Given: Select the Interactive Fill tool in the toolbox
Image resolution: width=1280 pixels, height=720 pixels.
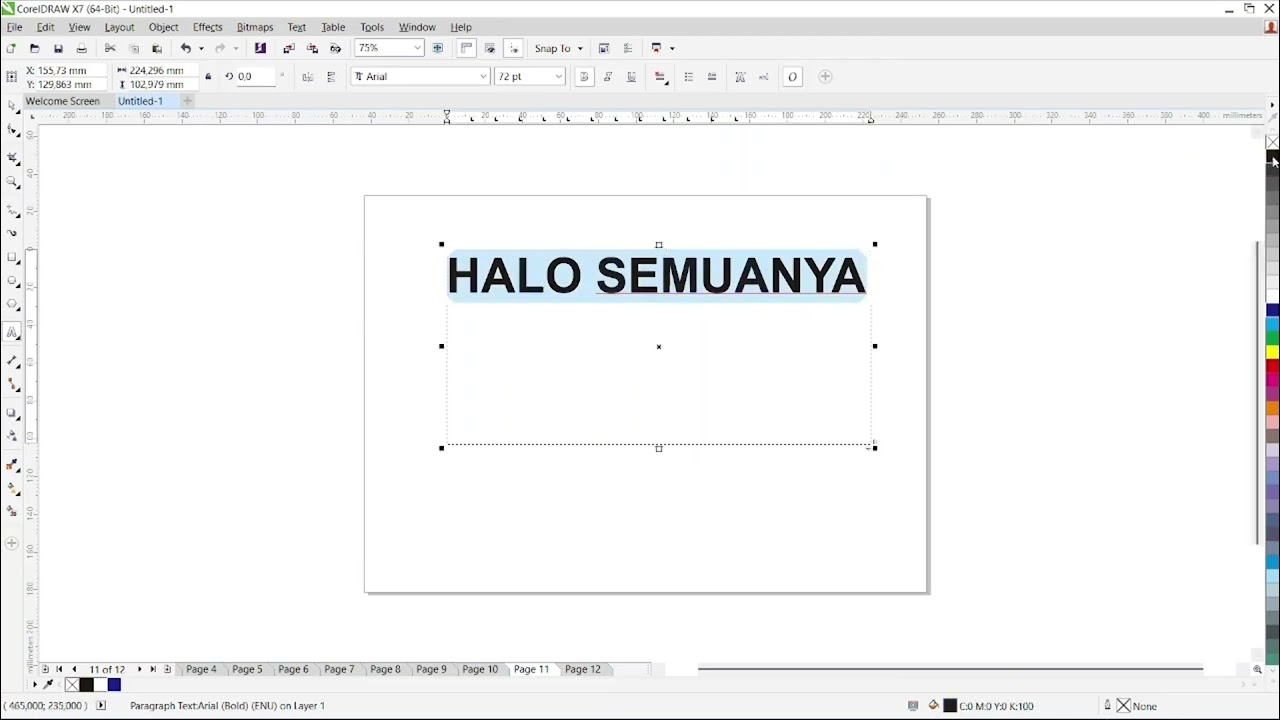Looking at the screenshot, I should 13,488.
